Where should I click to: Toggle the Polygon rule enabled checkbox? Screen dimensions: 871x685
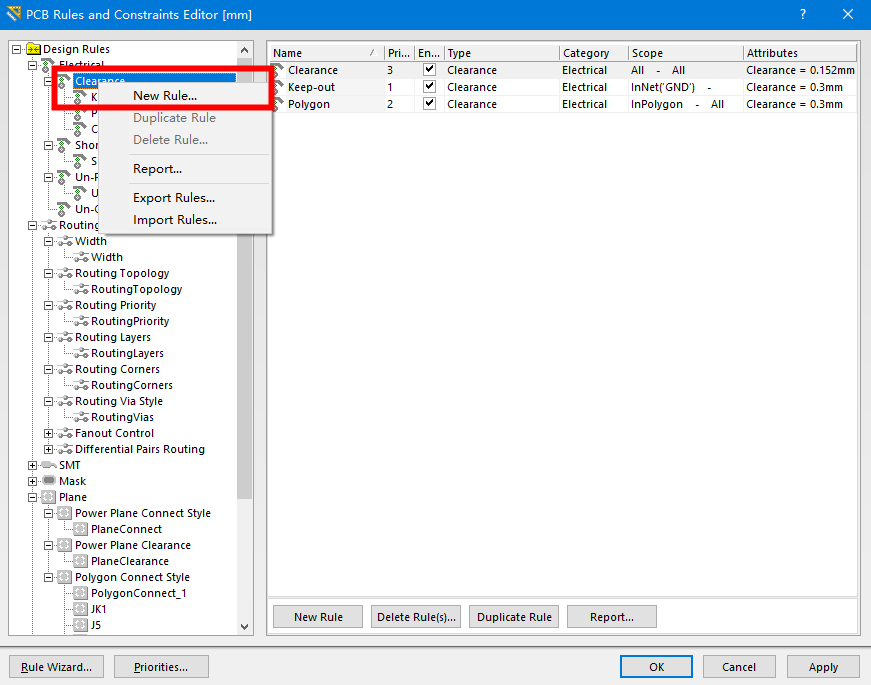click(429, 104)
